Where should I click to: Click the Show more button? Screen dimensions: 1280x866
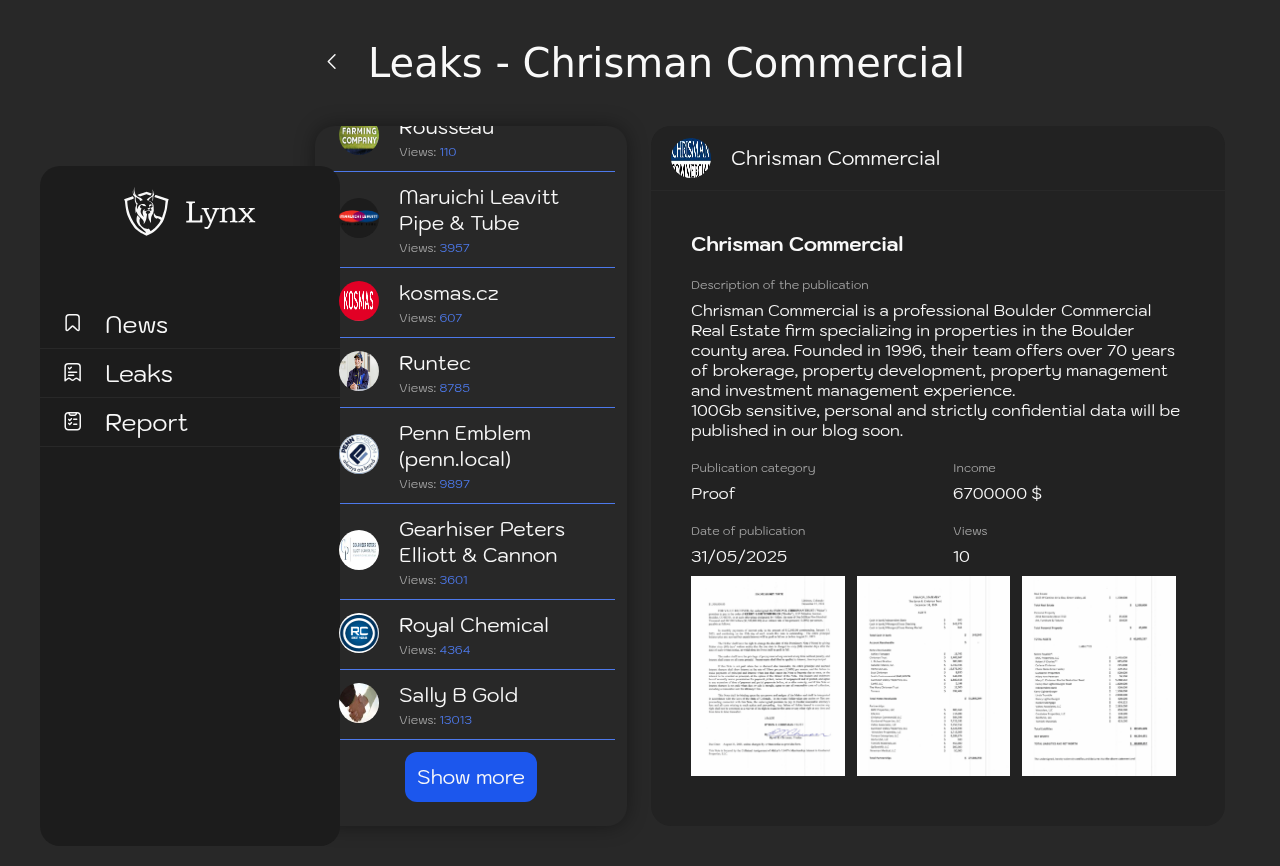[x=471, y=777]
